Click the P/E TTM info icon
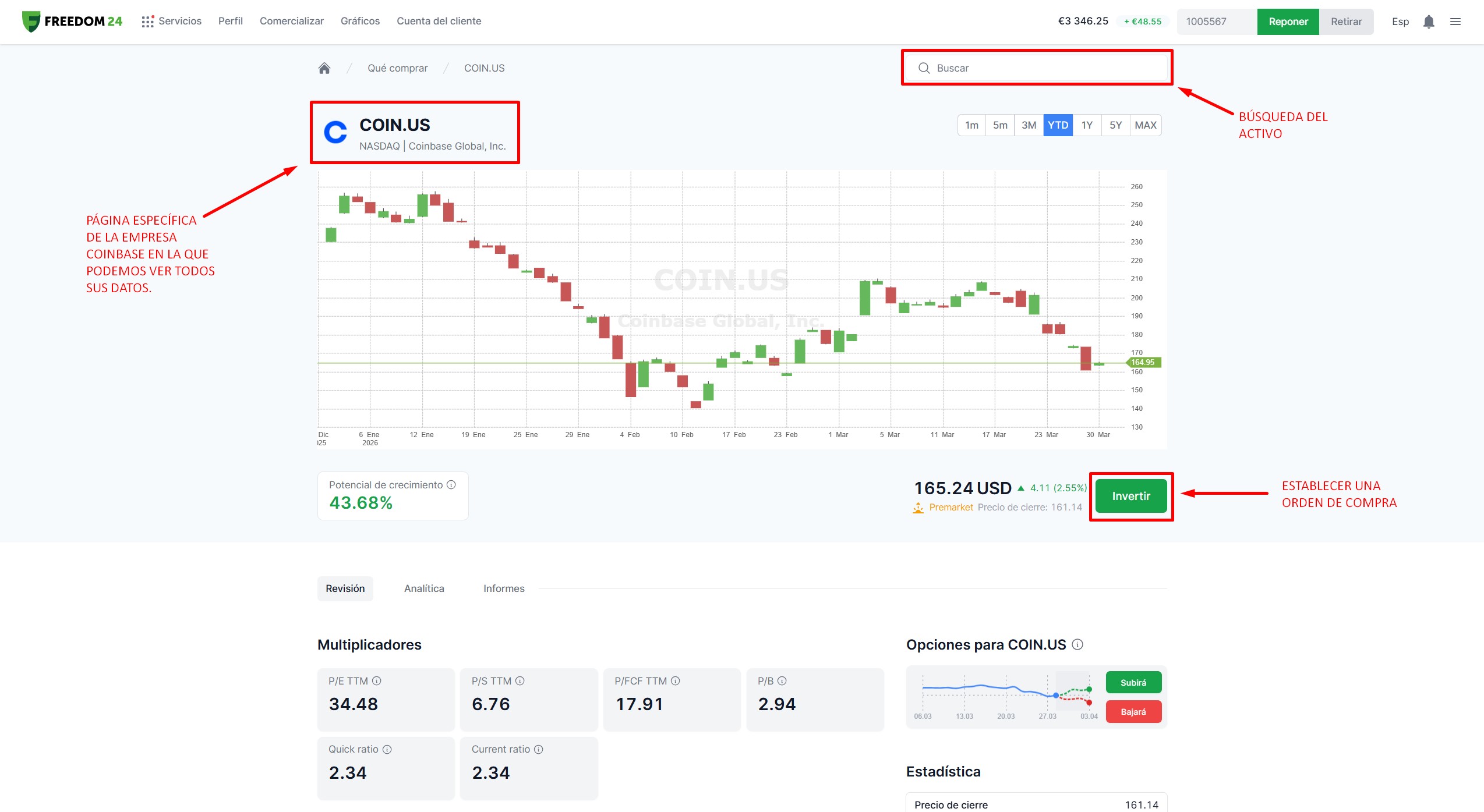1484x812 pixels. (x=377, y=680)
